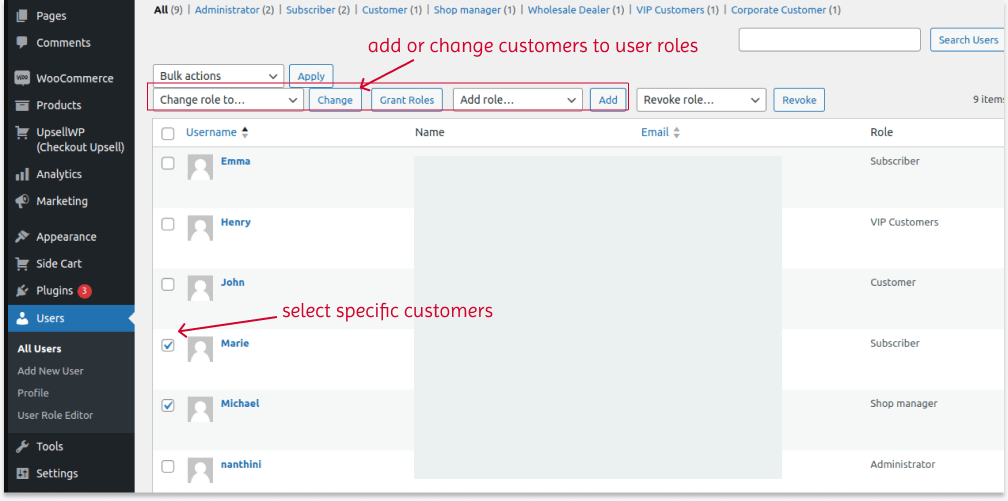Click the Grant Roles button

407,100
